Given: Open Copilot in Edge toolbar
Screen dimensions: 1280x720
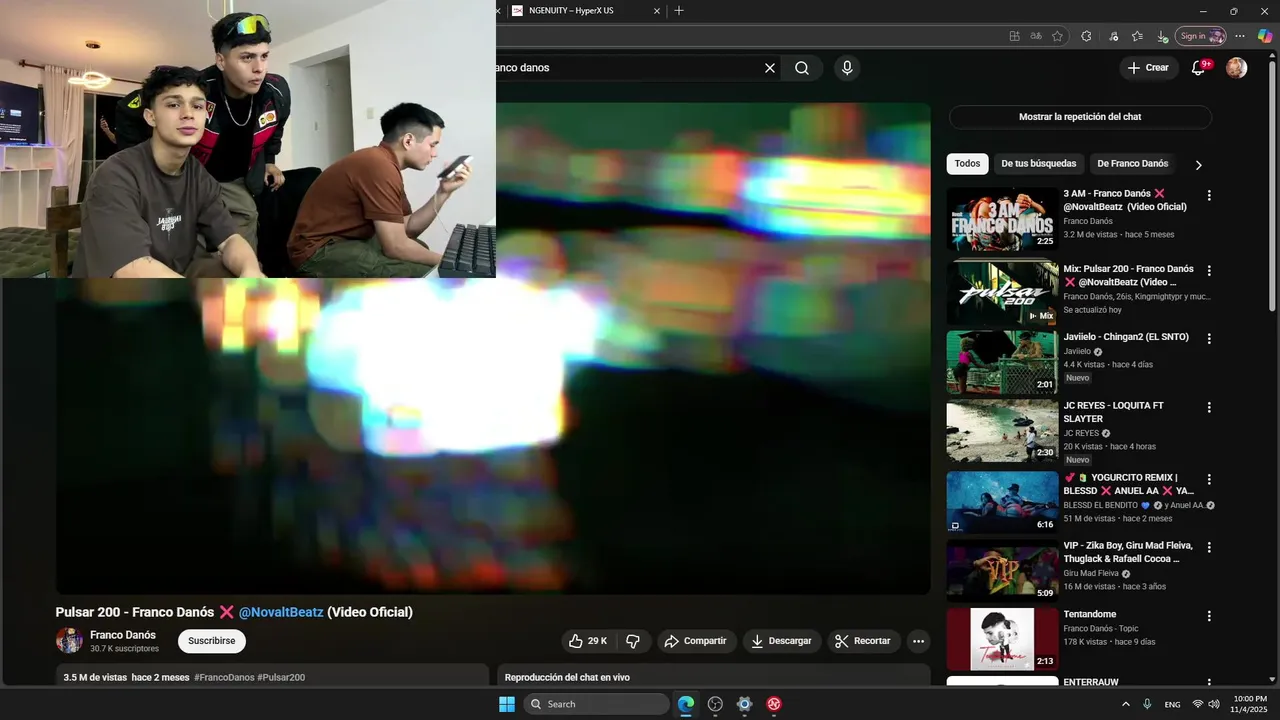Looking at the screenshot, I should [x=1265, y=36].
